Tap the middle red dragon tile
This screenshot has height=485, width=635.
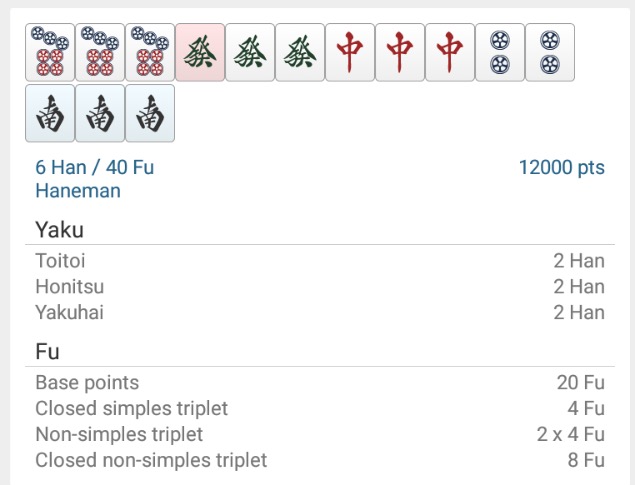coord(400,52)
